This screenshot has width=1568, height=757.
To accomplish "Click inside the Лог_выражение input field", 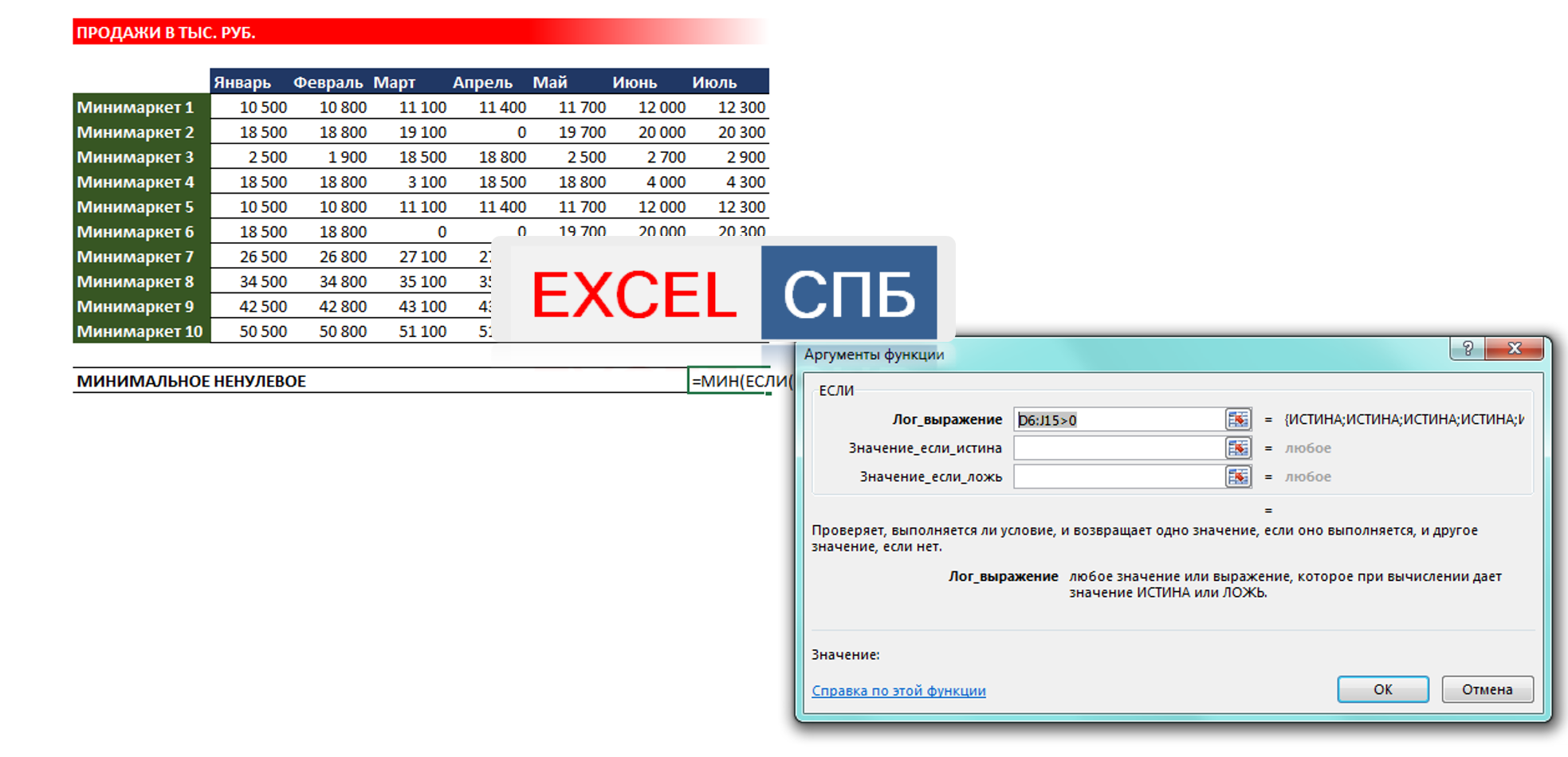I will [1118, 420].
